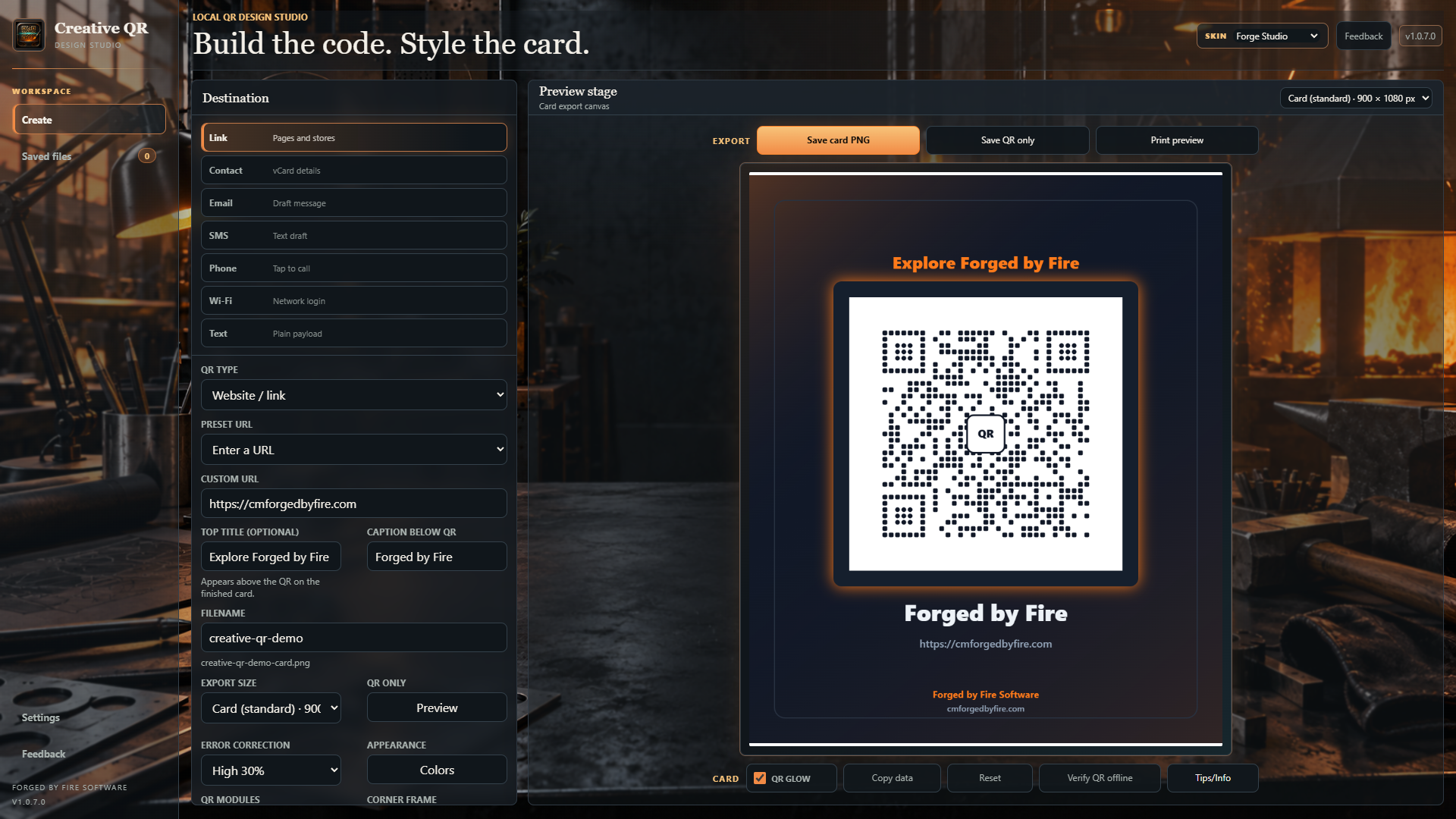Image resolution: width=1456 pixels, height=819 pixels.
Task: Click Save QR only button
Action: coord(1007,140)
